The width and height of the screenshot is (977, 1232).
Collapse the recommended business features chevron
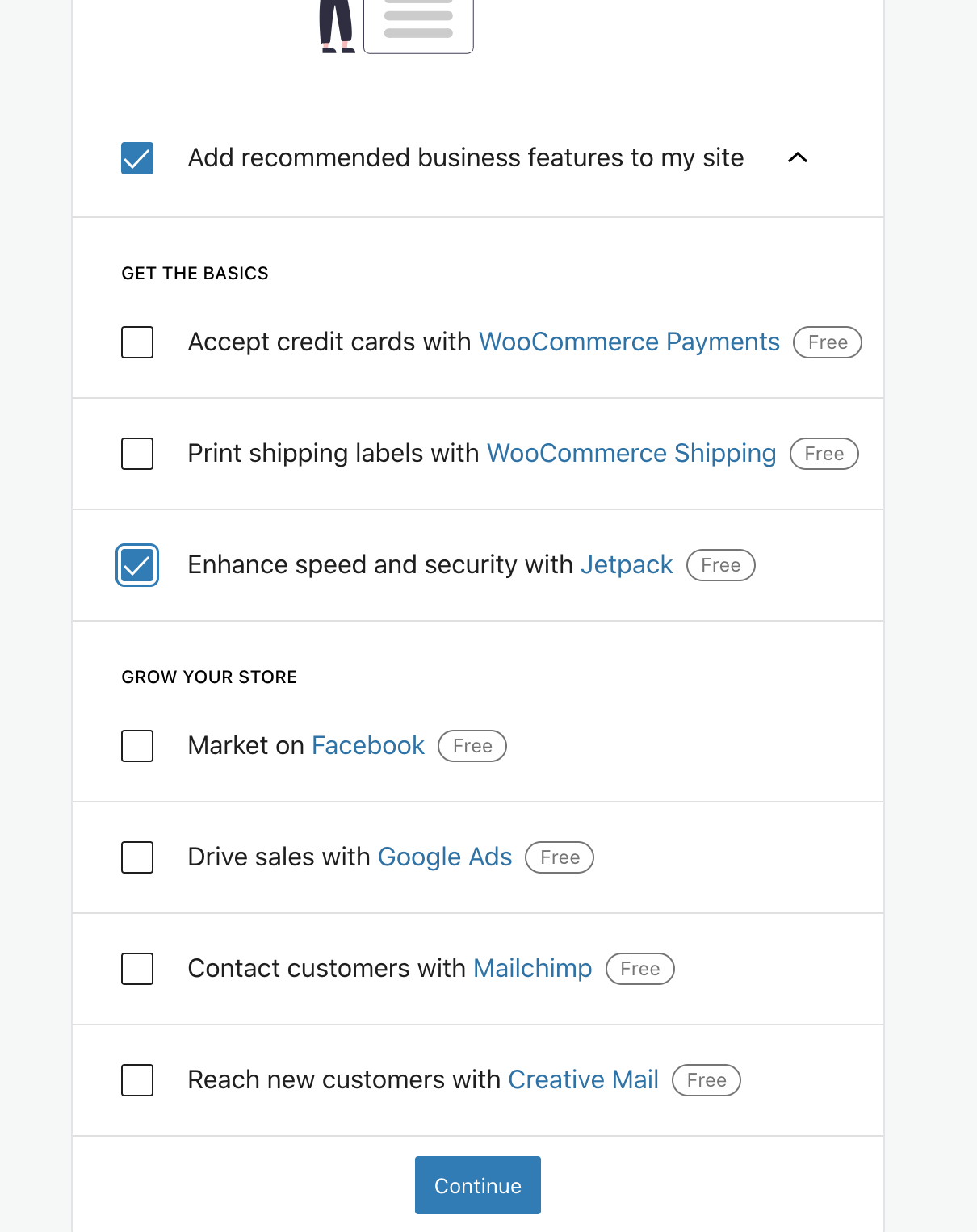click(x=797, y=157)
